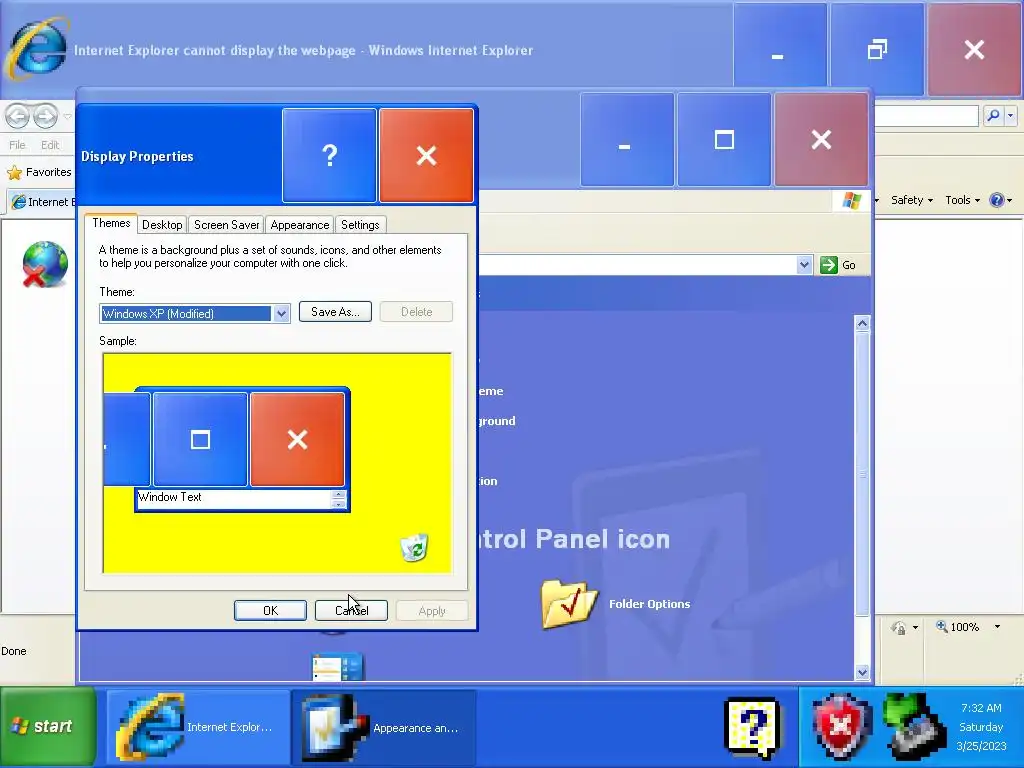Image resolution: width=1024 pixels, height=768 pixels.
Task: Open the File menu in Internet Explorer
Action: pyautogui.click(x=17, y=145)
